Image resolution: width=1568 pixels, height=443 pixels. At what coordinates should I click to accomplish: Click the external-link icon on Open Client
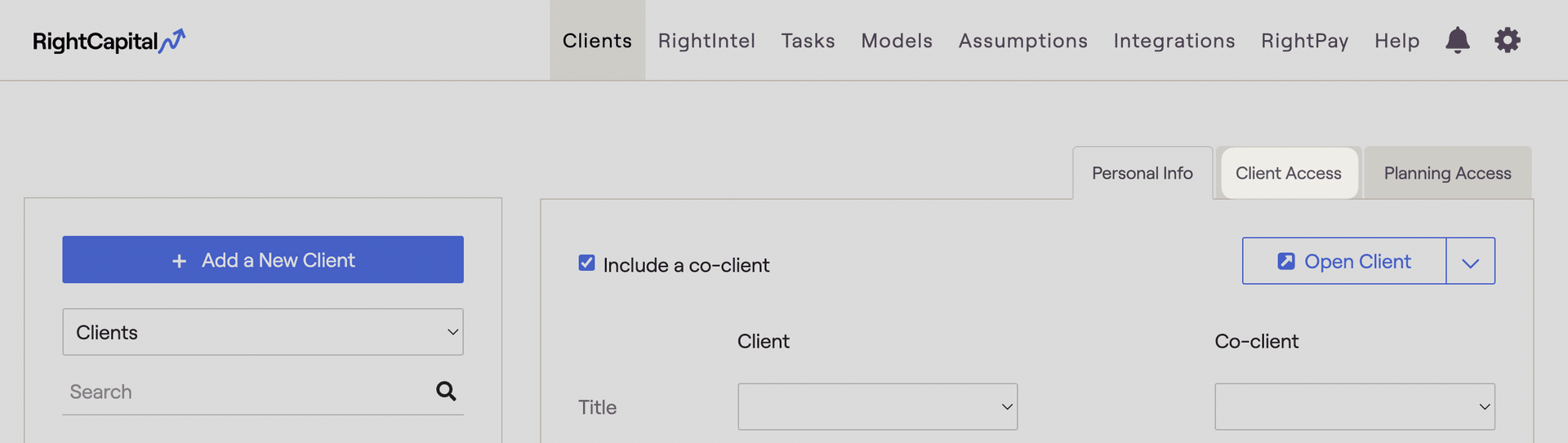pos(1285,261)
